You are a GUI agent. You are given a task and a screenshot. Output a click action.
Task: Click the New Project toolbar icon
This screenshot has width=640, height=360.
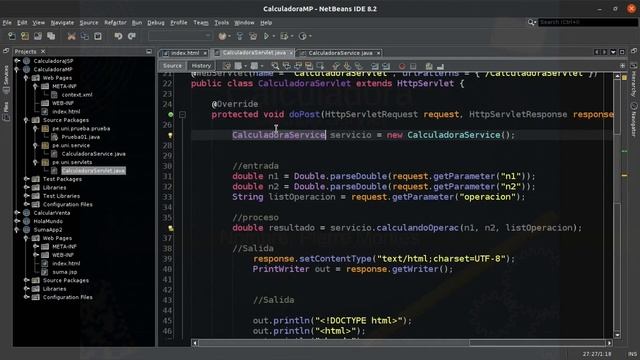point(25,36)
